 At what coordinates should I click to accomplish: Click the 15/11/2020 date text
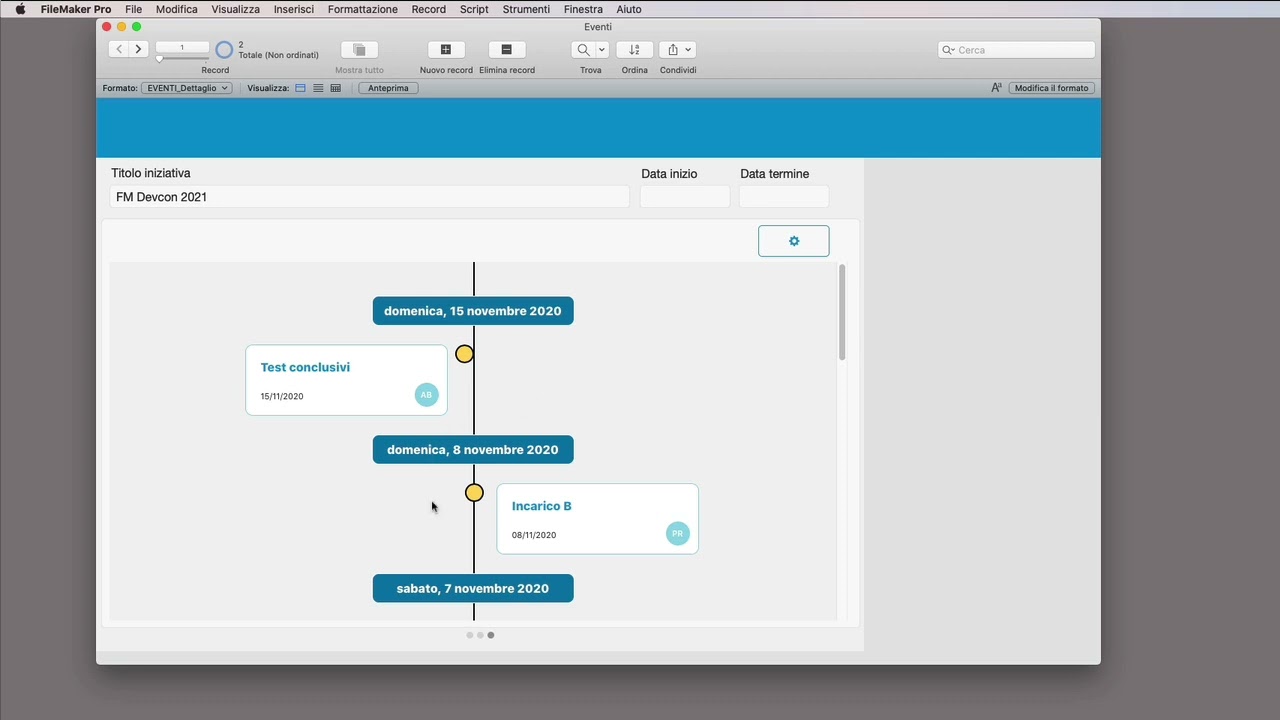[282, 396]
